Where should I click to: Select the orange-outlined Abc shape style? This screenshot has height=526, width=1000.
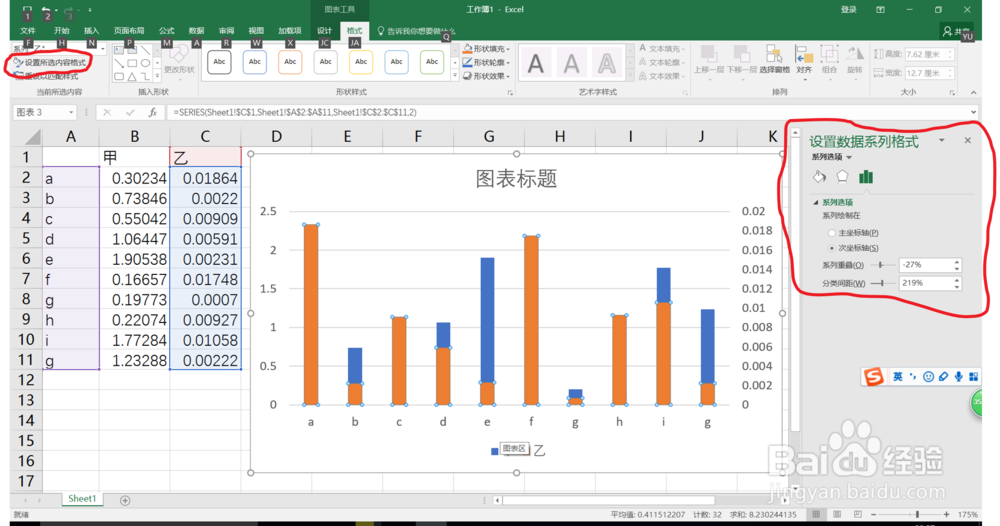[290, 62]
